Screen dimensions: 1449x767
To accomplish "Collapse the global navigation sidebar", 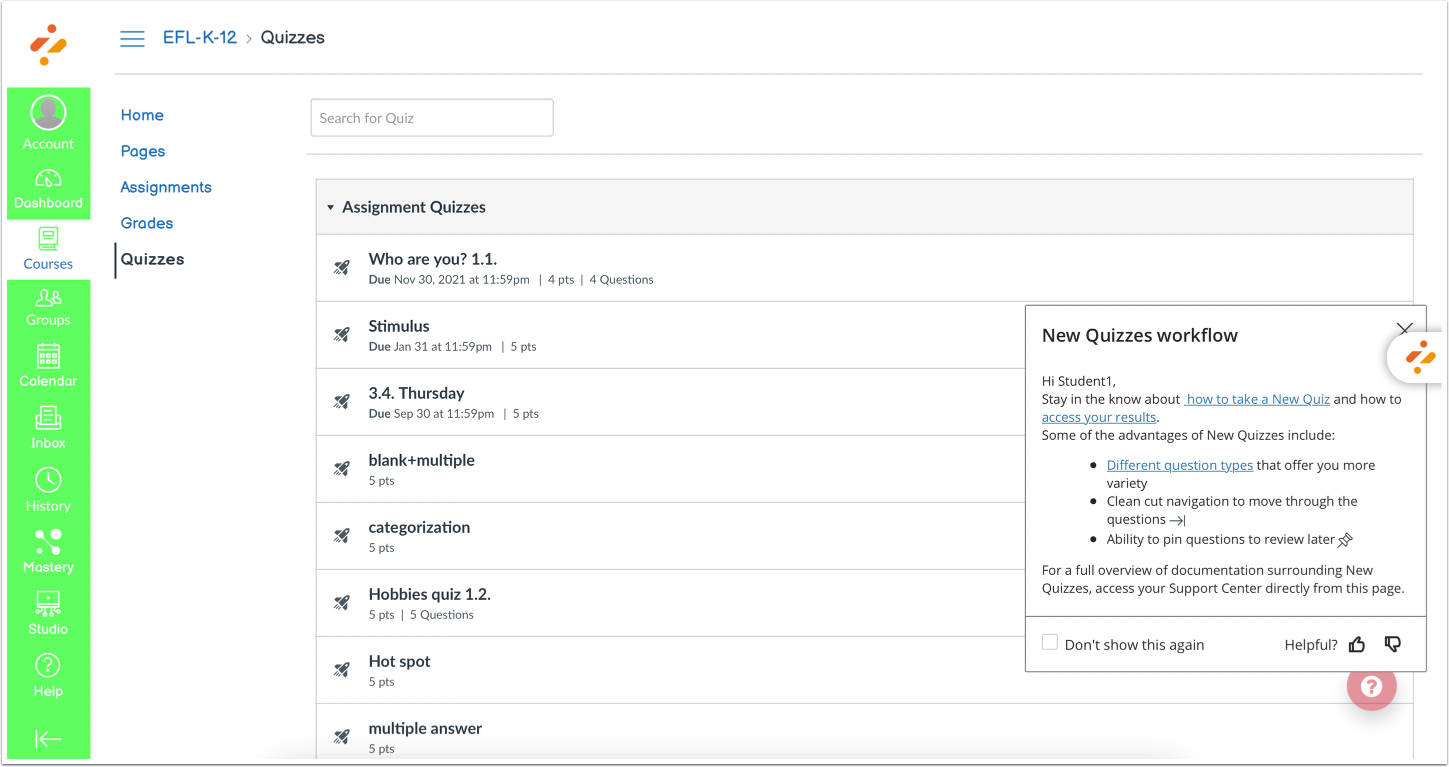I will pos(48,739).
